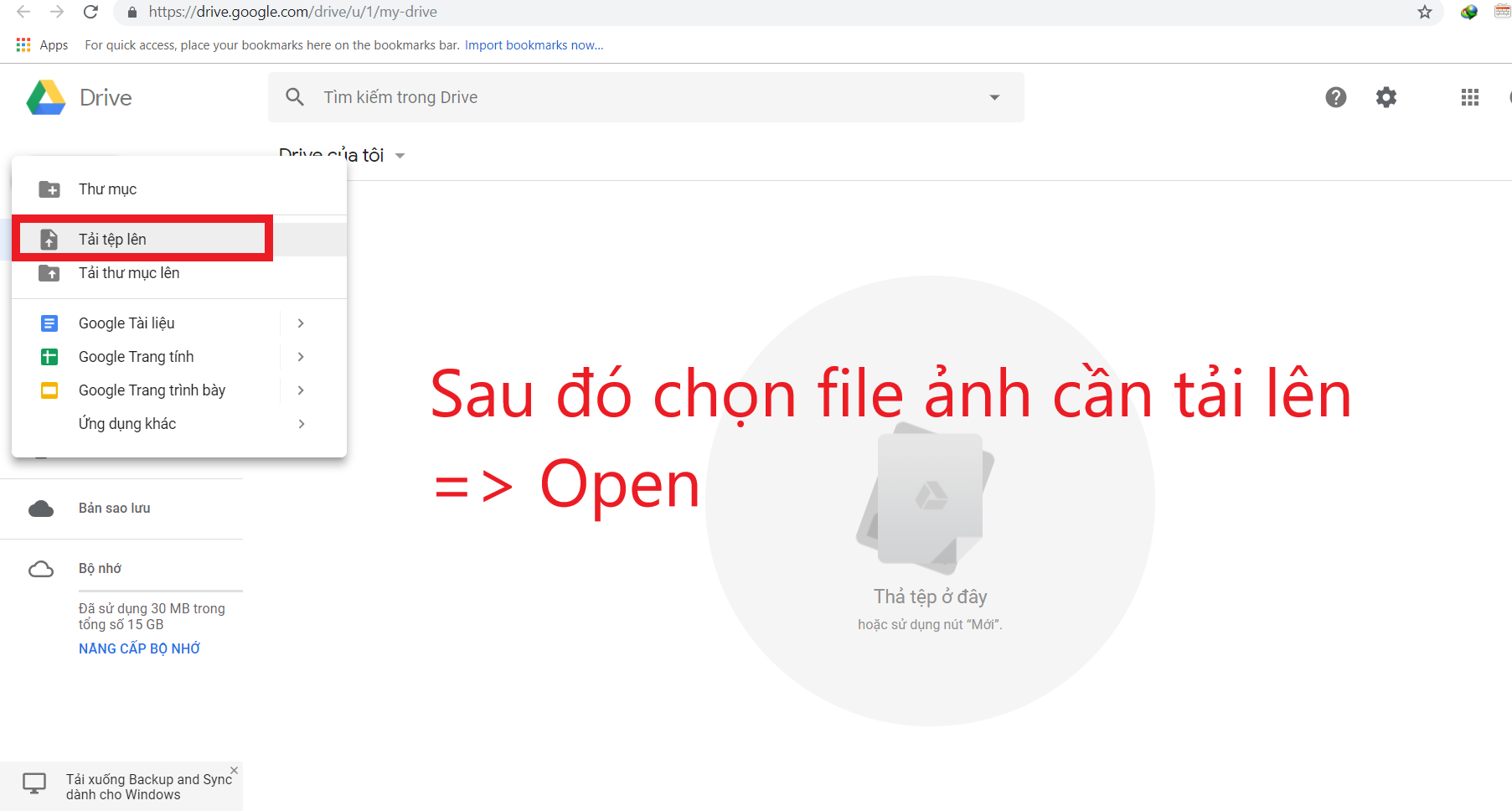Select 'Thư mục' to create a folder
The height and width of the screenshot is (811, 1512).
pyautogui.click(x=107, y=189)
